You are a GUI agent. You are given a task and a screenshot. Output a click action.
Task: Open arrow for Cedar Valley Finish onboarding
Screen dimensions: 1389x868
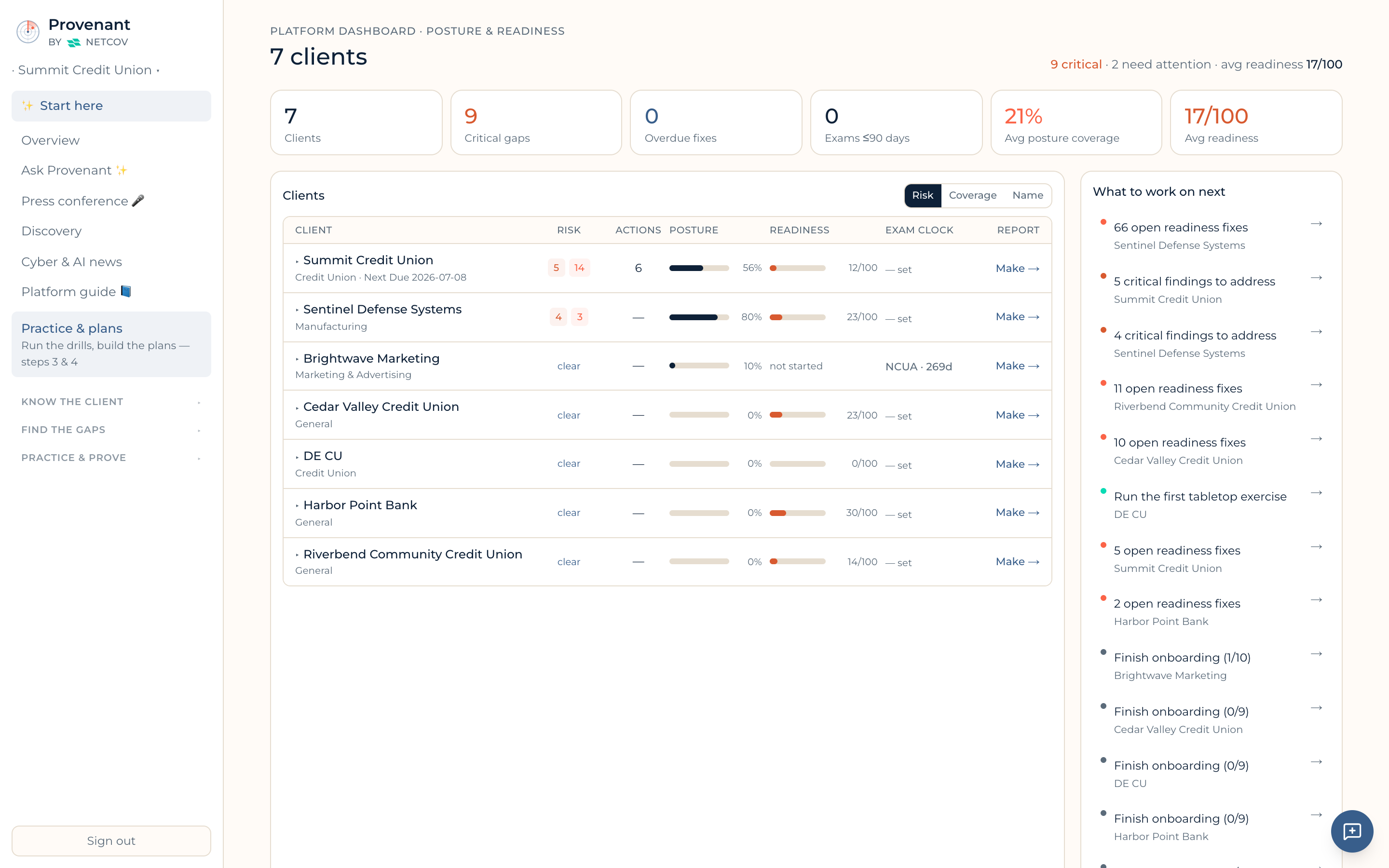[1316, 707]
